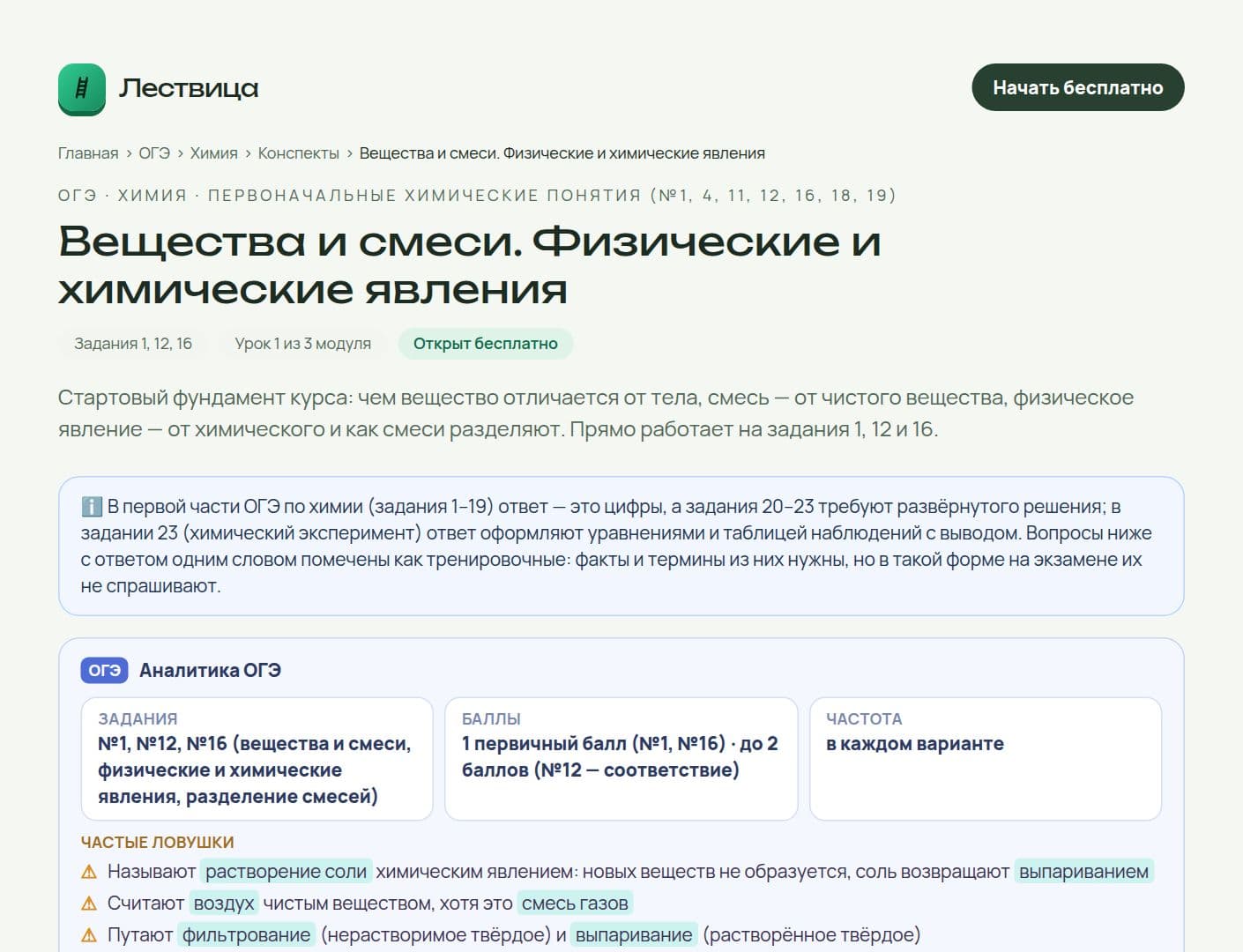This screenshot has width=1243, height=952.
Task: Click the ОГЭ · ХИМИЯ category overline
Action: point(477,196)
